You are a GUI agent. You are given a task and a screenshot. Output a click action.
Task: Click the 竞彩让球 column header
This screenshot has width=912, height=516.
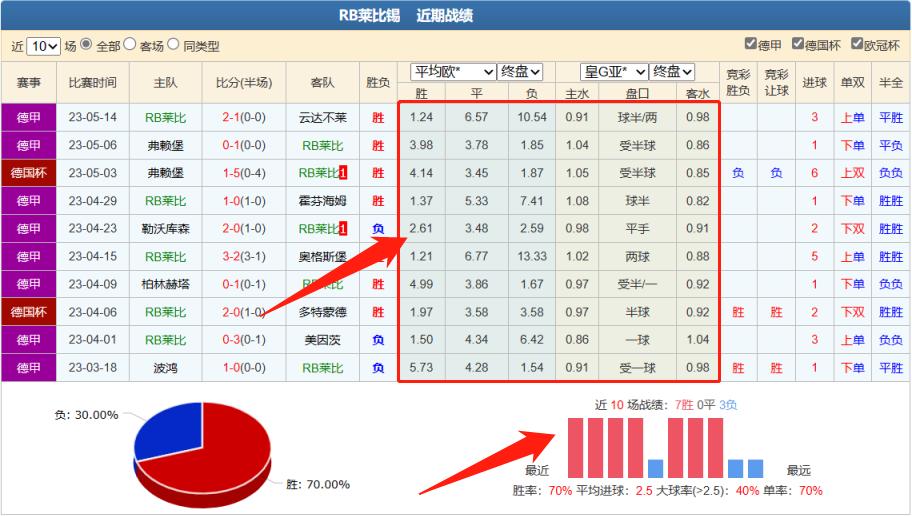coord(776,83)
